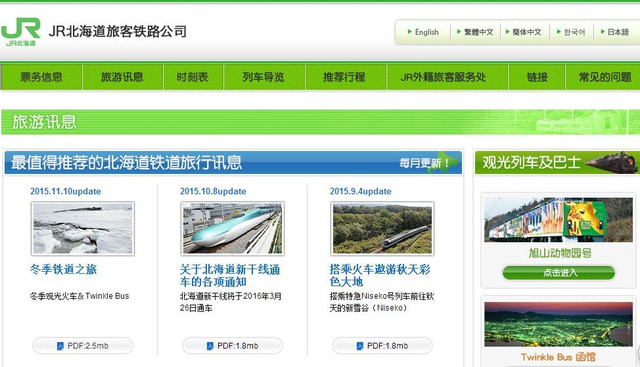
Task: Open 常见的问题 page
Action: coord(605,77)
